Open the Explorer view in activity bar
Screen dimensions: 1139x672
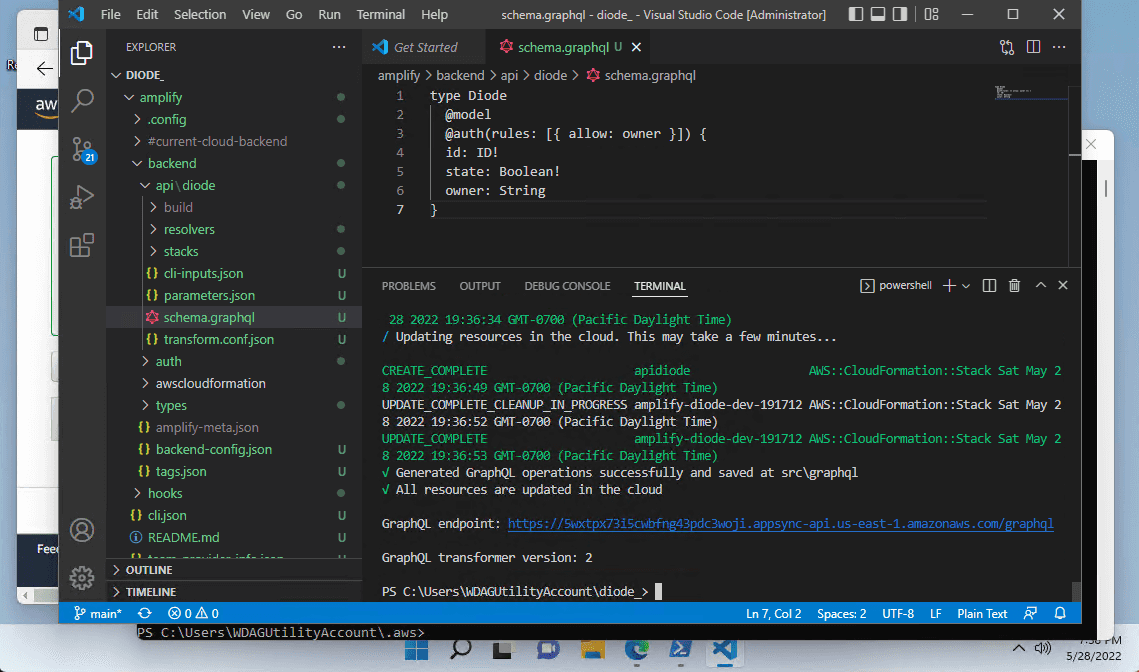tap(81, 52)
